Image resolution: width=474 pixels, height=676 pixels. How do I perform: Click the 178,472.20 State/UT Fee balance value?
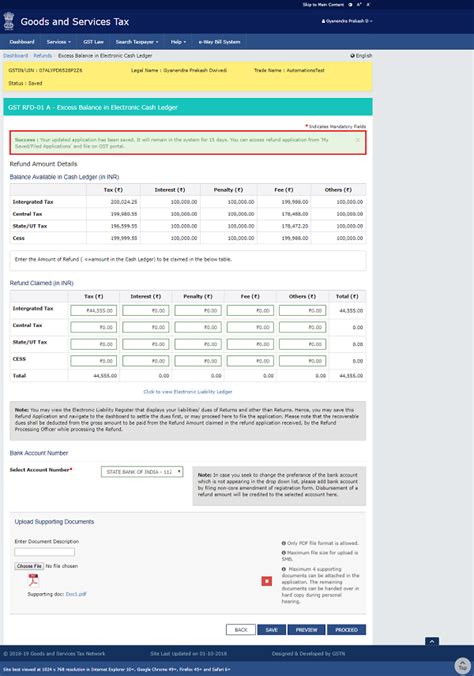[295, 226]
